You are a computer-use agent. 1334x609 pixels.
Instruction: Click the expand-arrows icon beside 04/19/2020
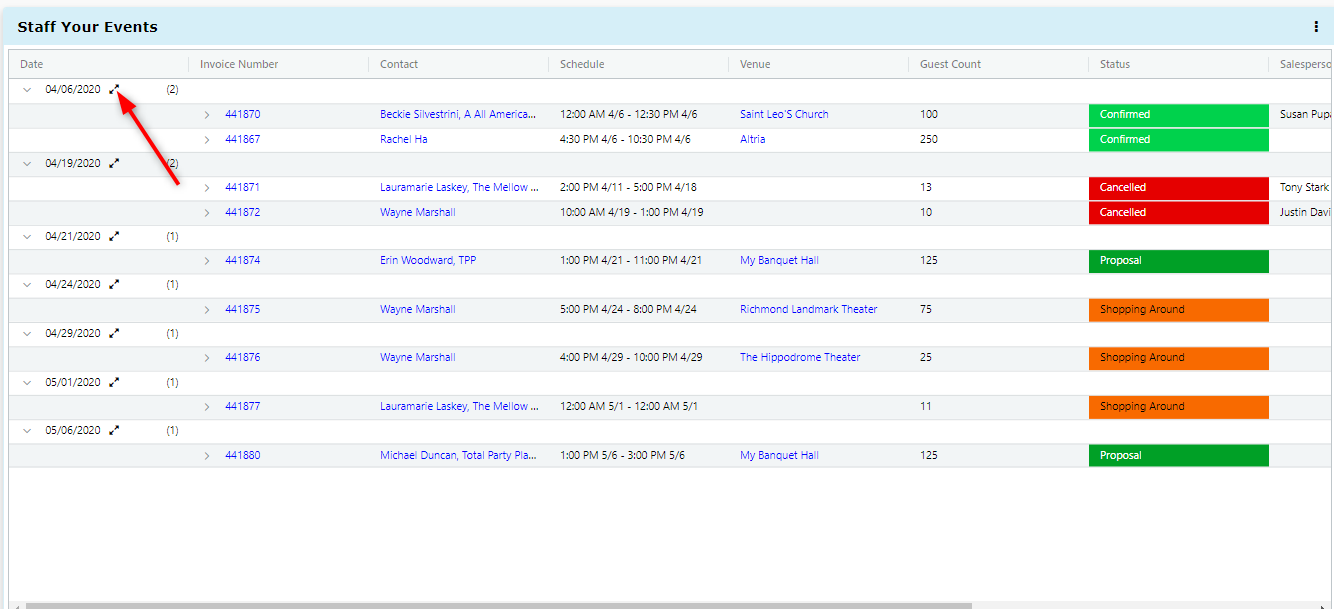point(114,163)
